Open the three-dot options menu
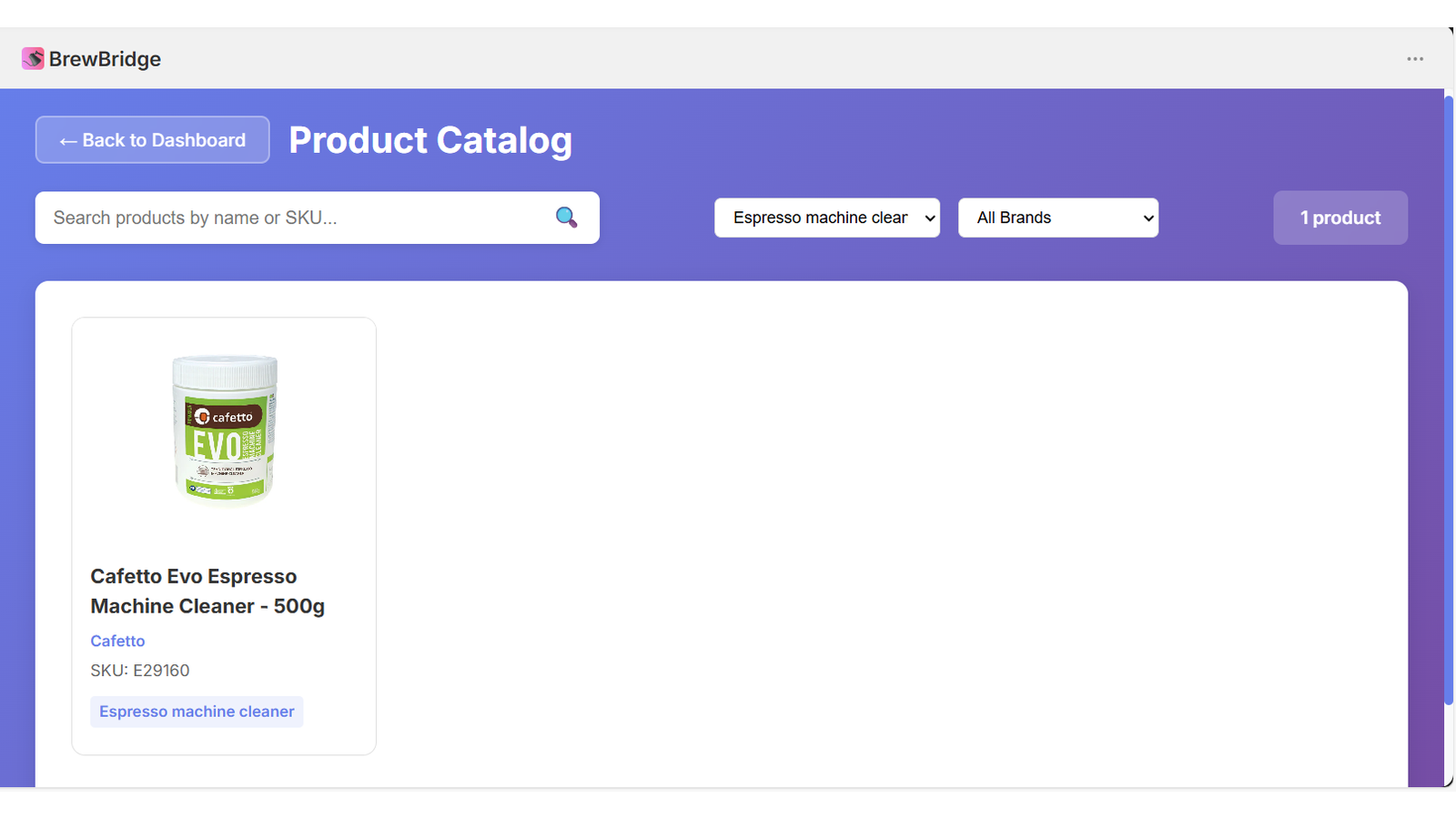The width and height of the screenshot is (1456, 819). [1415, 59]
